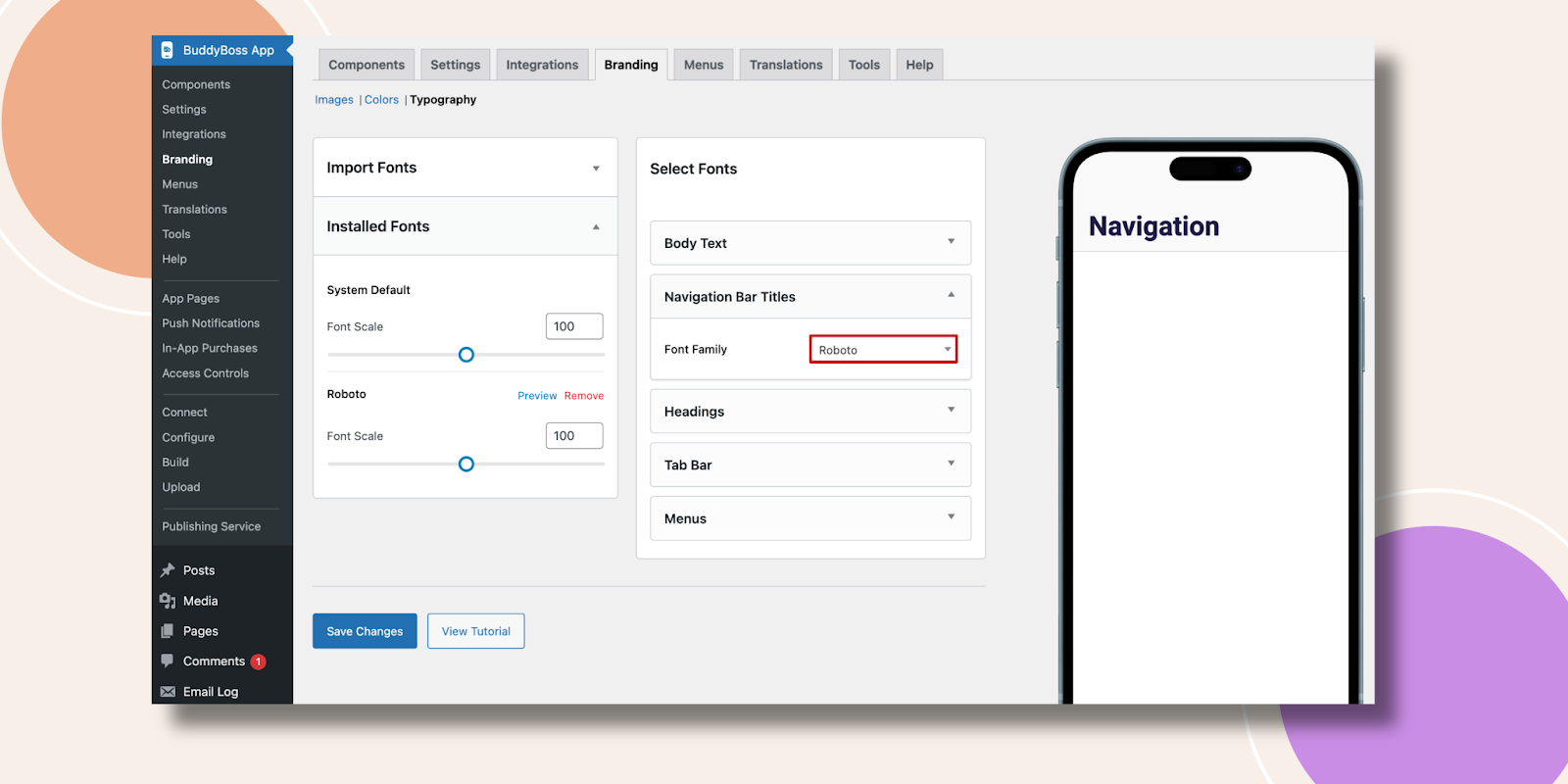Open the Images branding sub-page
Screen dimensions: 1568x784
pyautogui.click(x=334, y=100)
